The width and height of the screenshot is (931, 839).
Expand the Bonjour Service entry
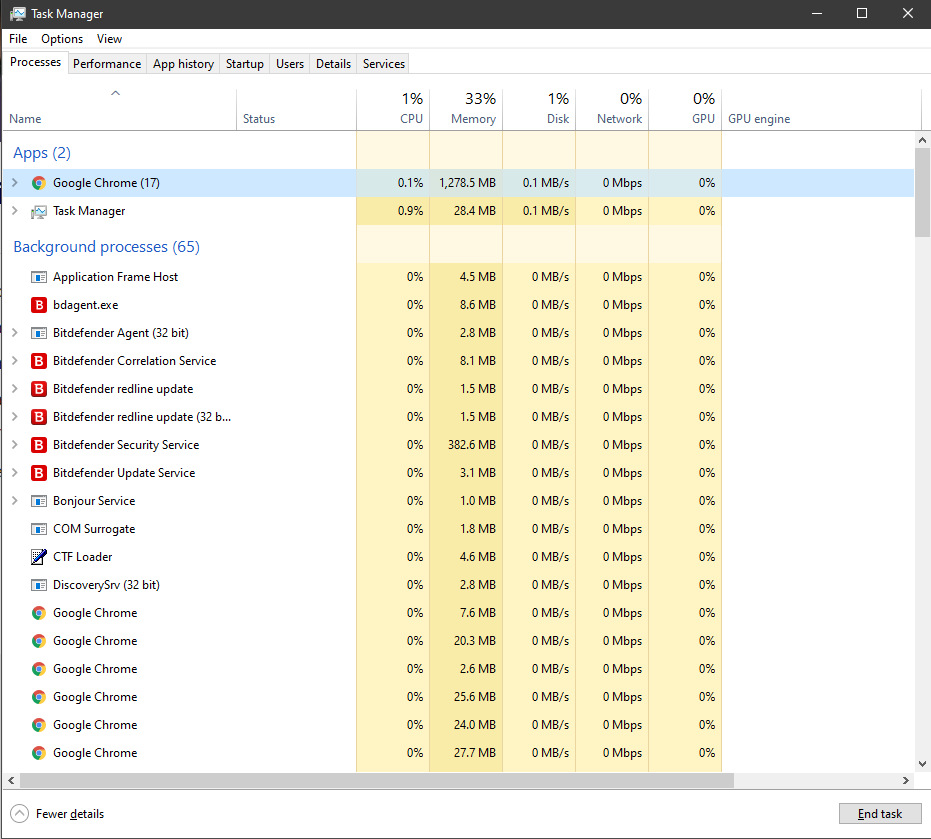point(15,501)
